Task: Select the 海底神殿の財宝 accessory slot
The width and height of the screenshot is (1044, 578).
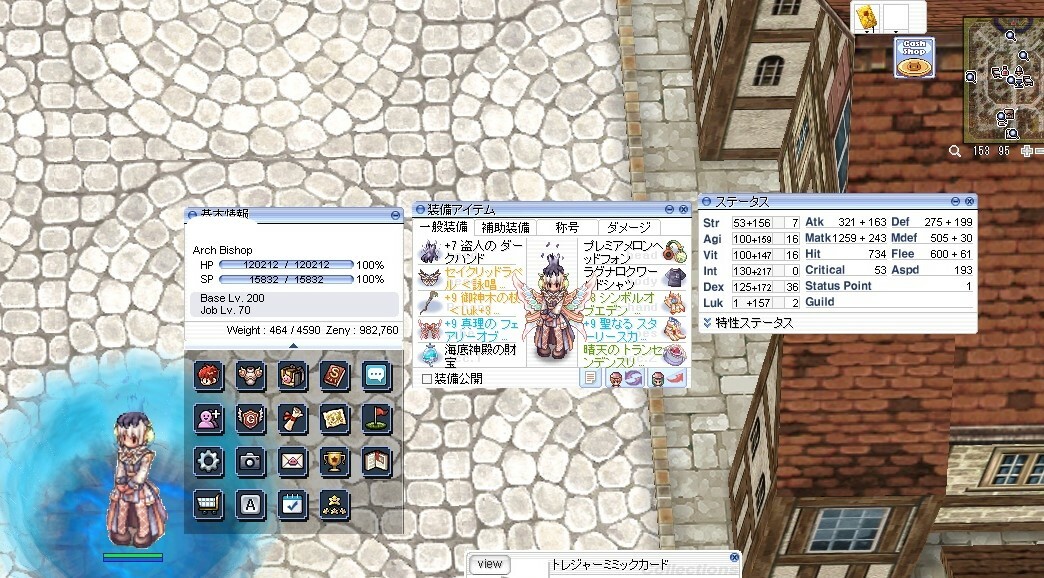Action: (472, 356)
